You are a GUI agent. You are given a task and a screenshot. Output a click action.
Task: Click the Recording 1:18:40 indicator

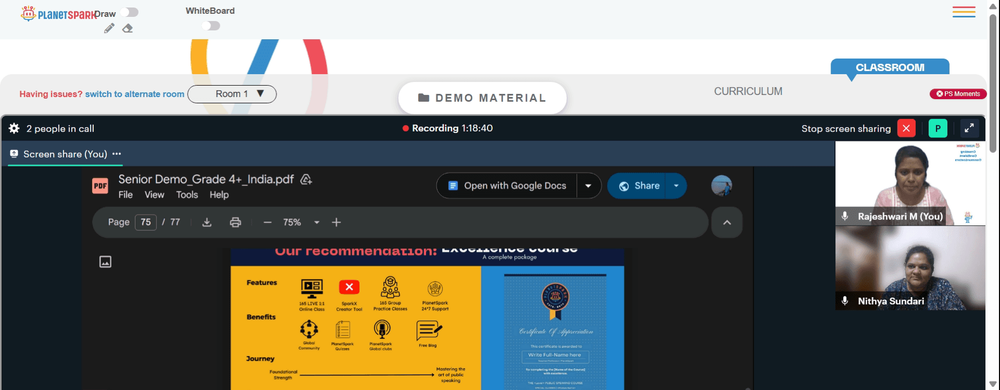(x=448, y=128)
